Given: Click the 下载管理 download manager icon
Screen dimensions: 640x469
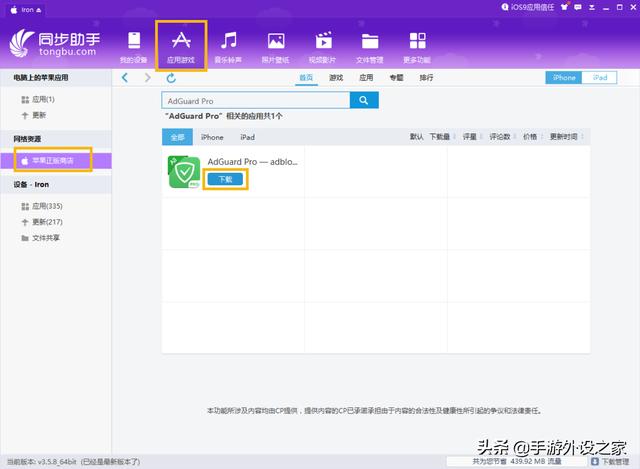Looking at the screenshot, I should pyautogui.click(x=595, y=461).
